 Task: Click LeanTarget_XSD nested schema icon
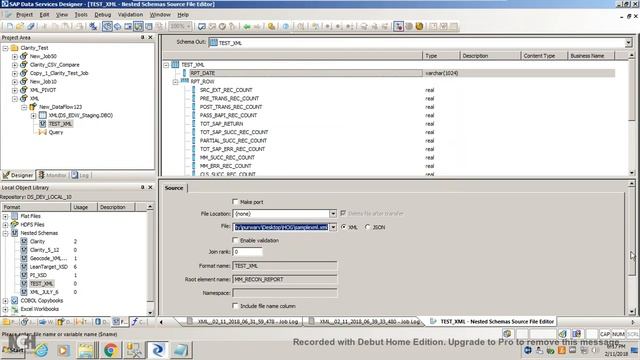(x=24, y=267)
